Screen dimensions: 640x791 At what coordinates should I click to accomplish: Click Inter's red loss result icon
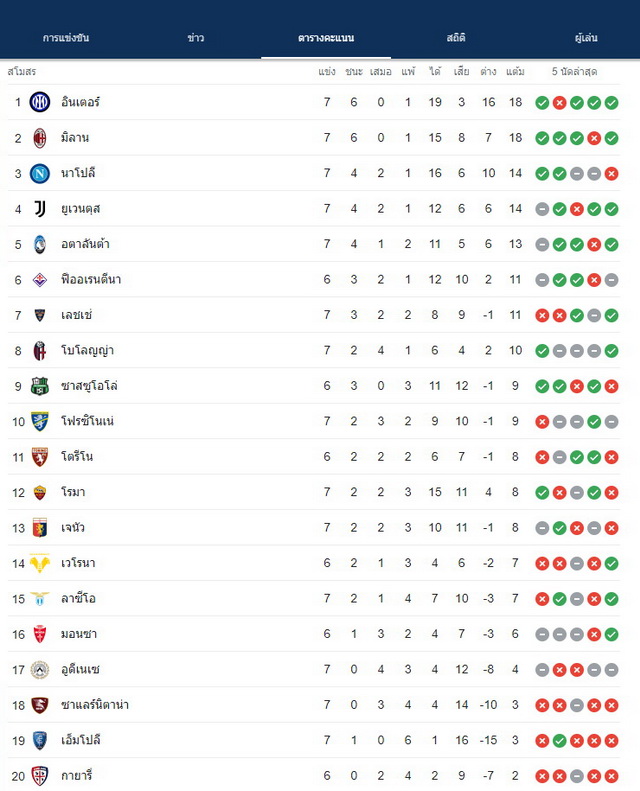tap(559, 103)
